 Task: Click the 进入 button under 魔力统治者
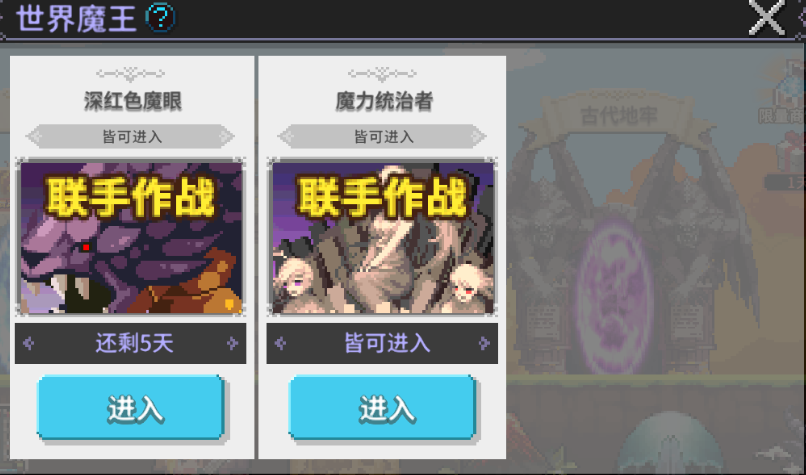pos(382,408)
